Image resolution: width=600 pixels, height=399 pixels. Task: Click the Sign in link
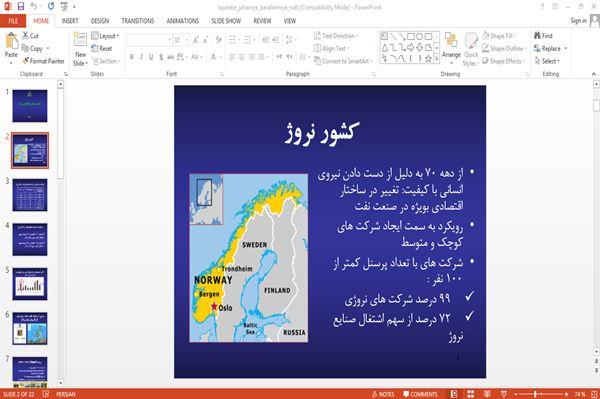click(578, 21)
